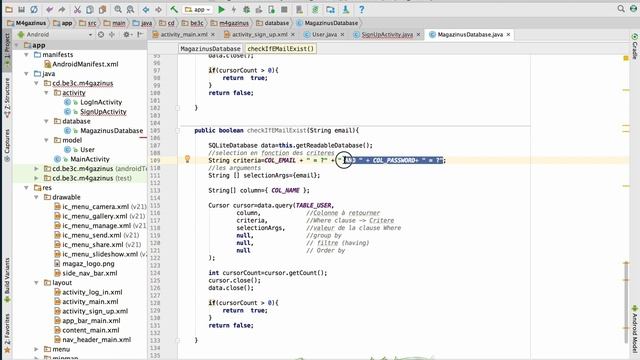This screenshot has width=640, height=360.
Task: Click the Replace magnifier icon
Action: 130,9
